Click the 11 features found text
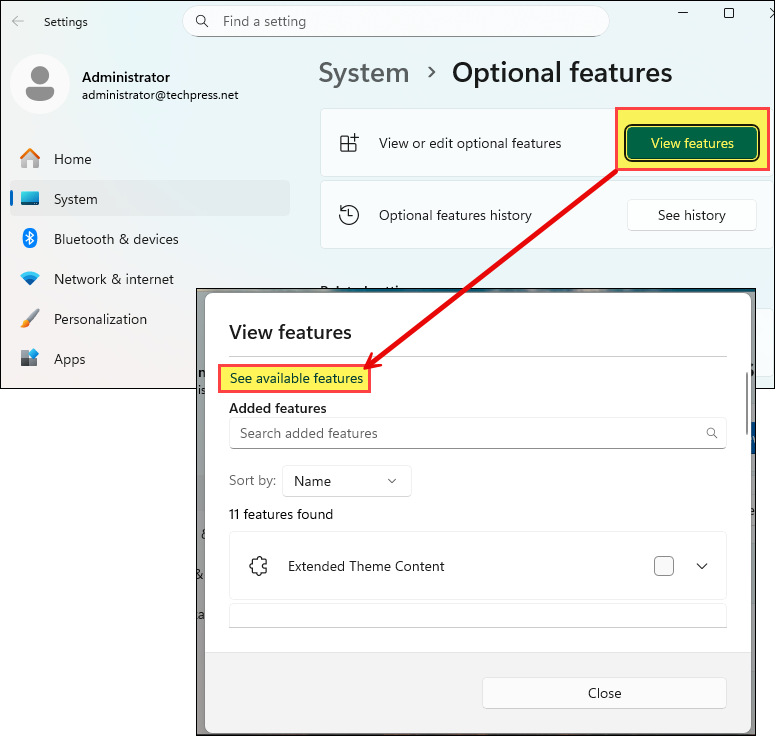Image resolution: width=775 pixels, height=736 pixels. [x=281, y=515]
